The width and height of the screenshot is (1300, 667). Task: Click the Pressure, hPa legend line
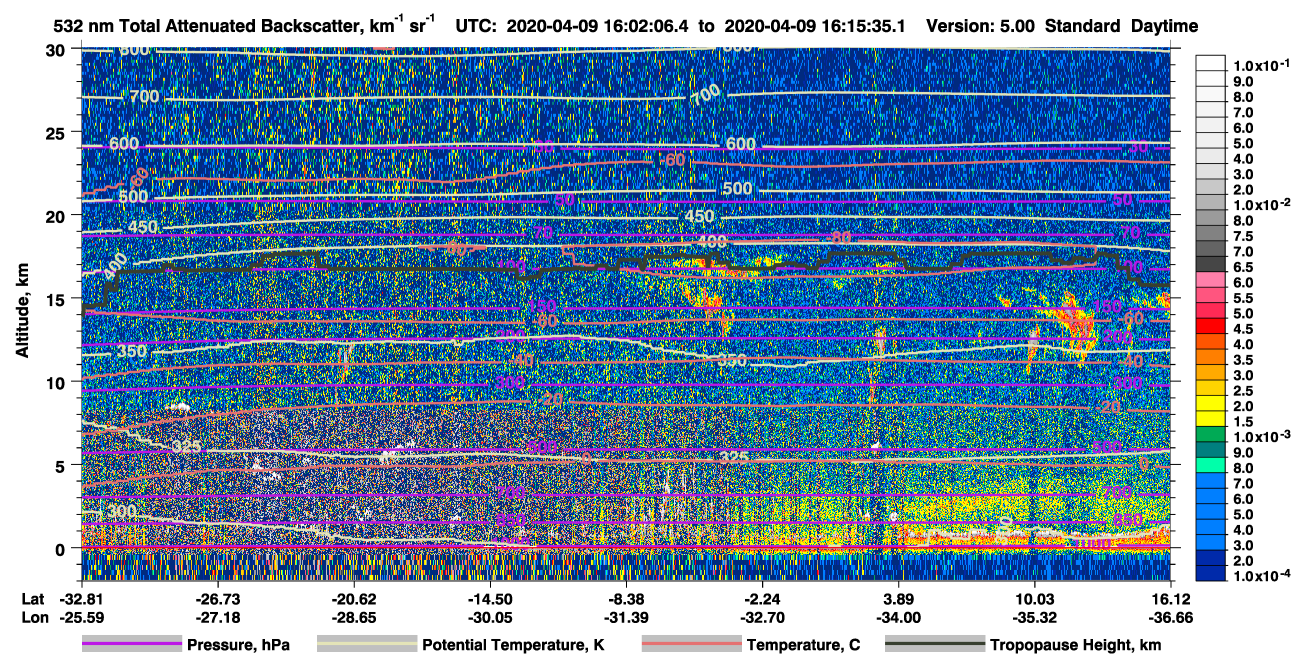[131, 645]
